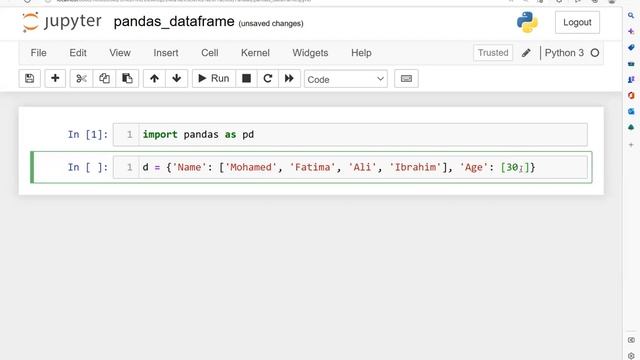Click browser sidebar search magnifier icon
The image size is (640, 360).
click(631, 16)
